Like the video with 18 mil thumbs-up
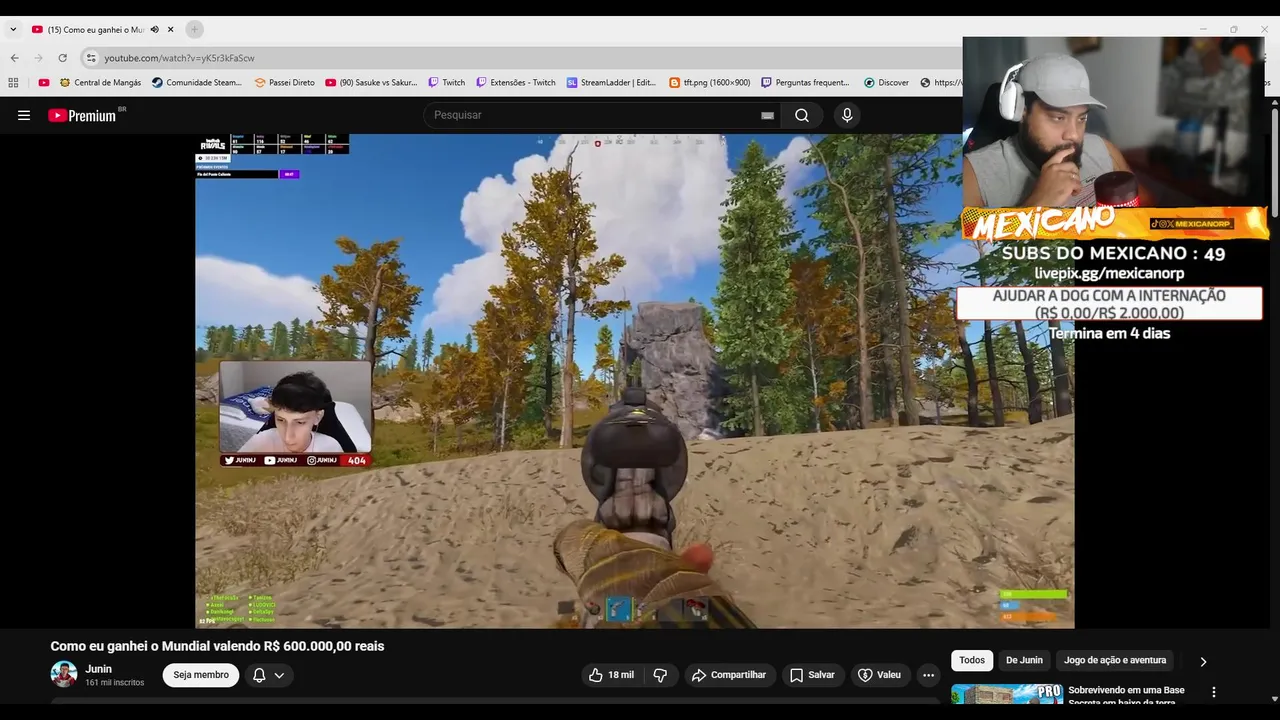This screenshot has height=720, width=1280. [611, 675]
